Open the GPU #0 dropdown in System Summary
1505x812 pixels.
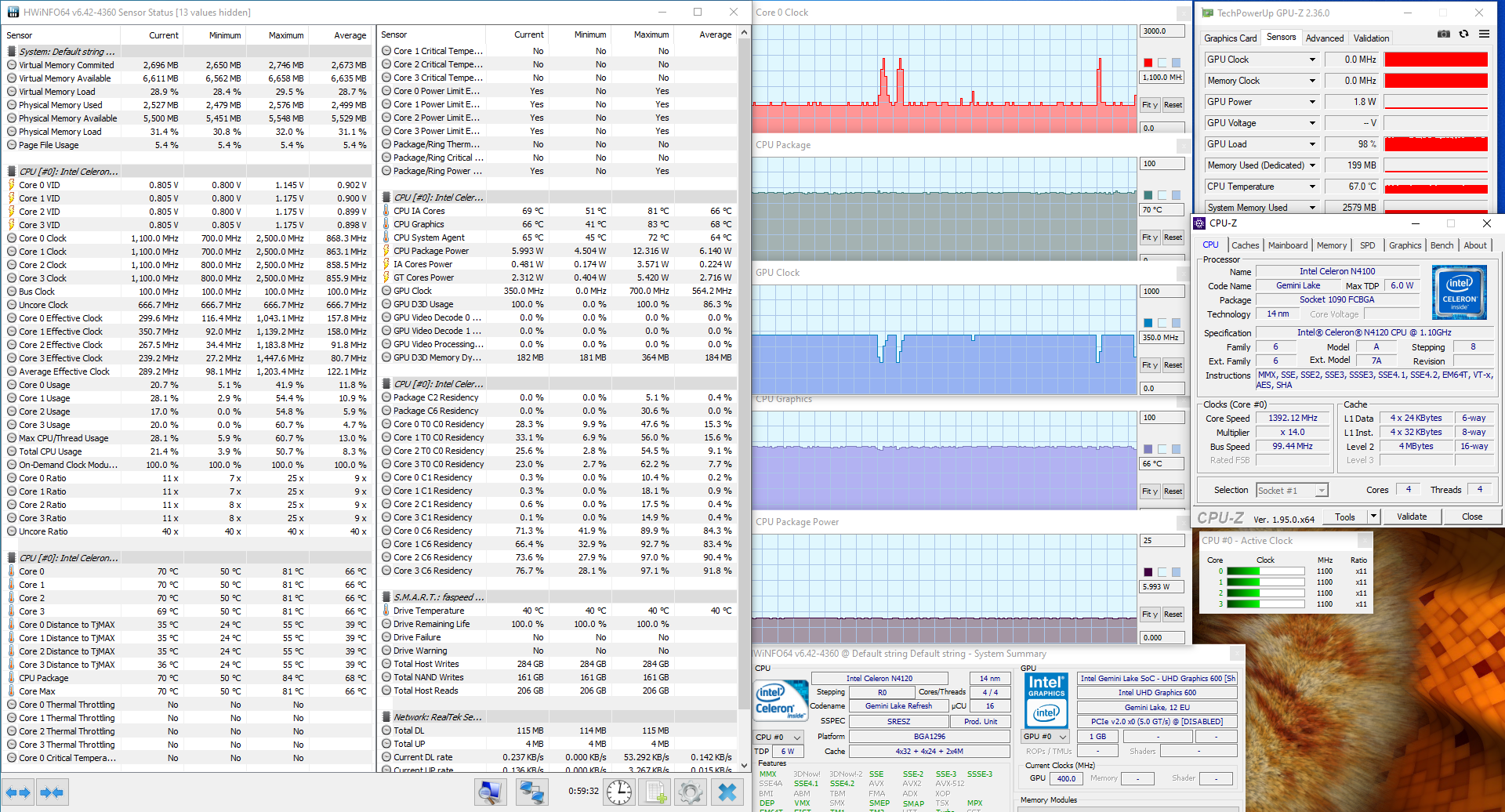(x=1046, y=737)
